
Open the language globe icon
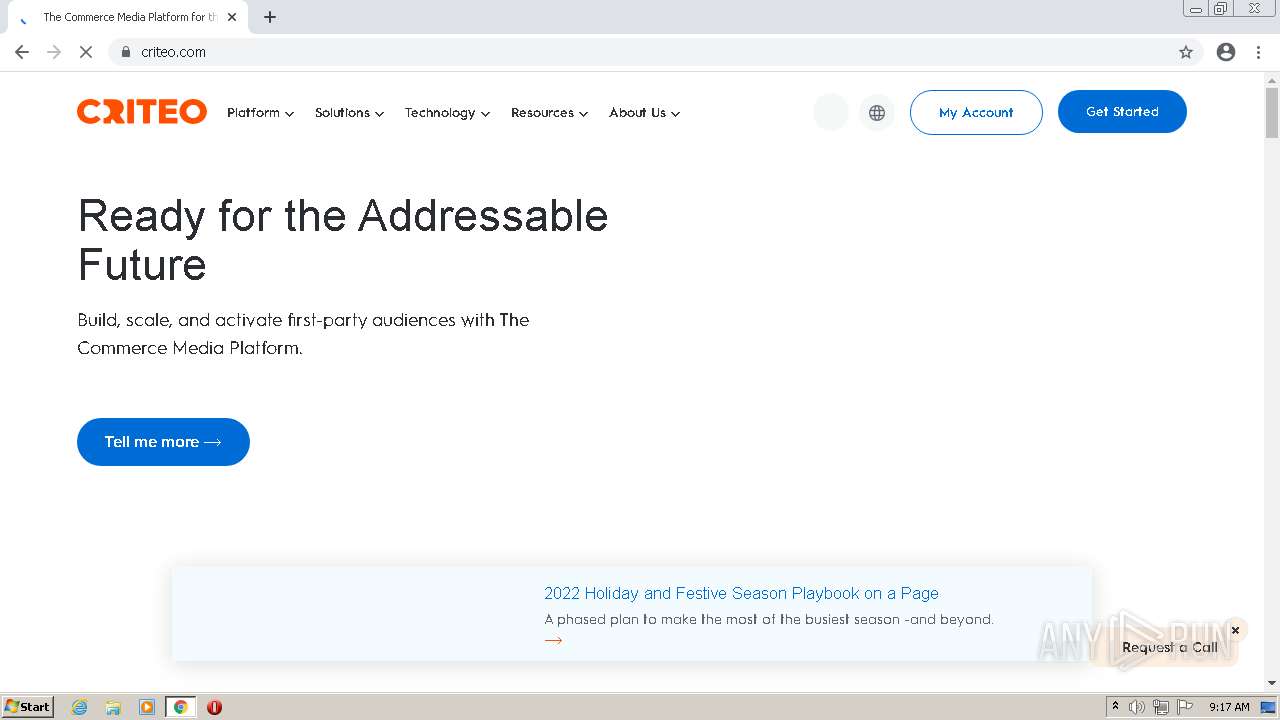pyautogui.click(x=877, y=113)
